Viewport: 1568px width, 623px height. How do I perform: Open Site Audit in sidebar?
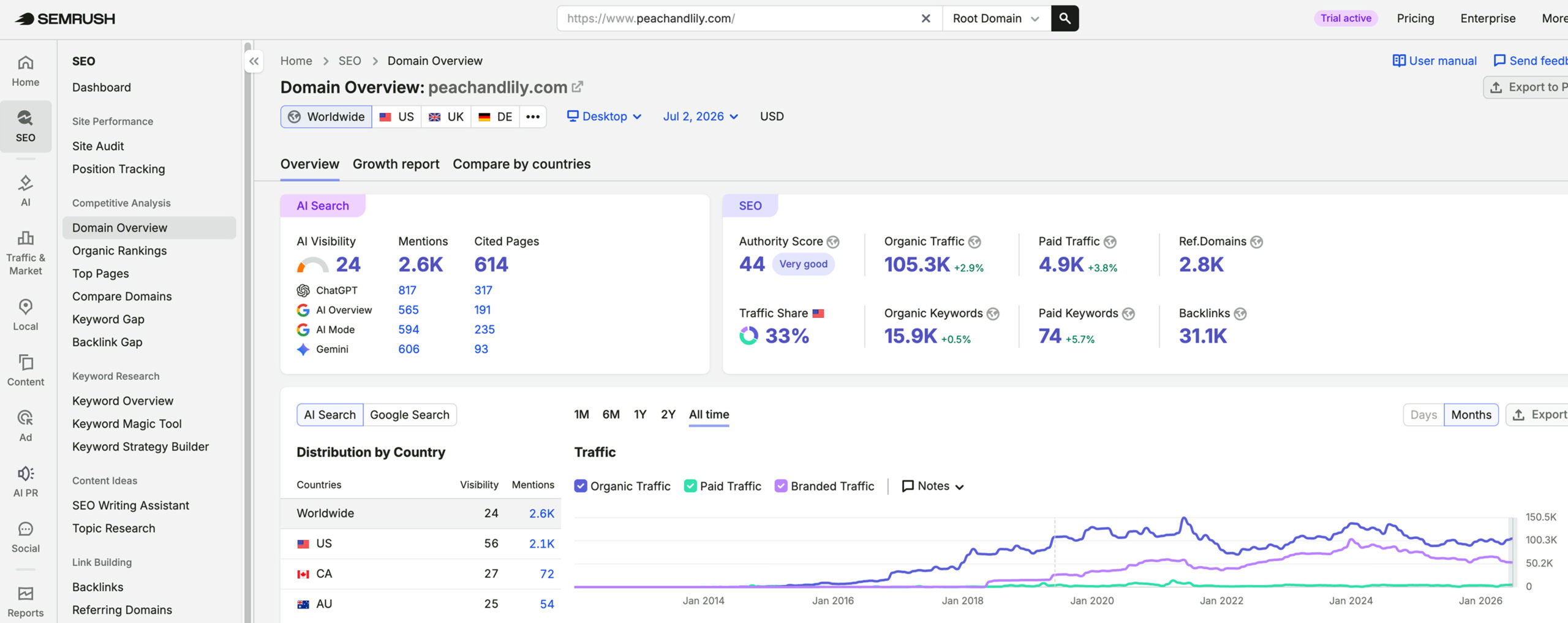(x=98, y=146)
